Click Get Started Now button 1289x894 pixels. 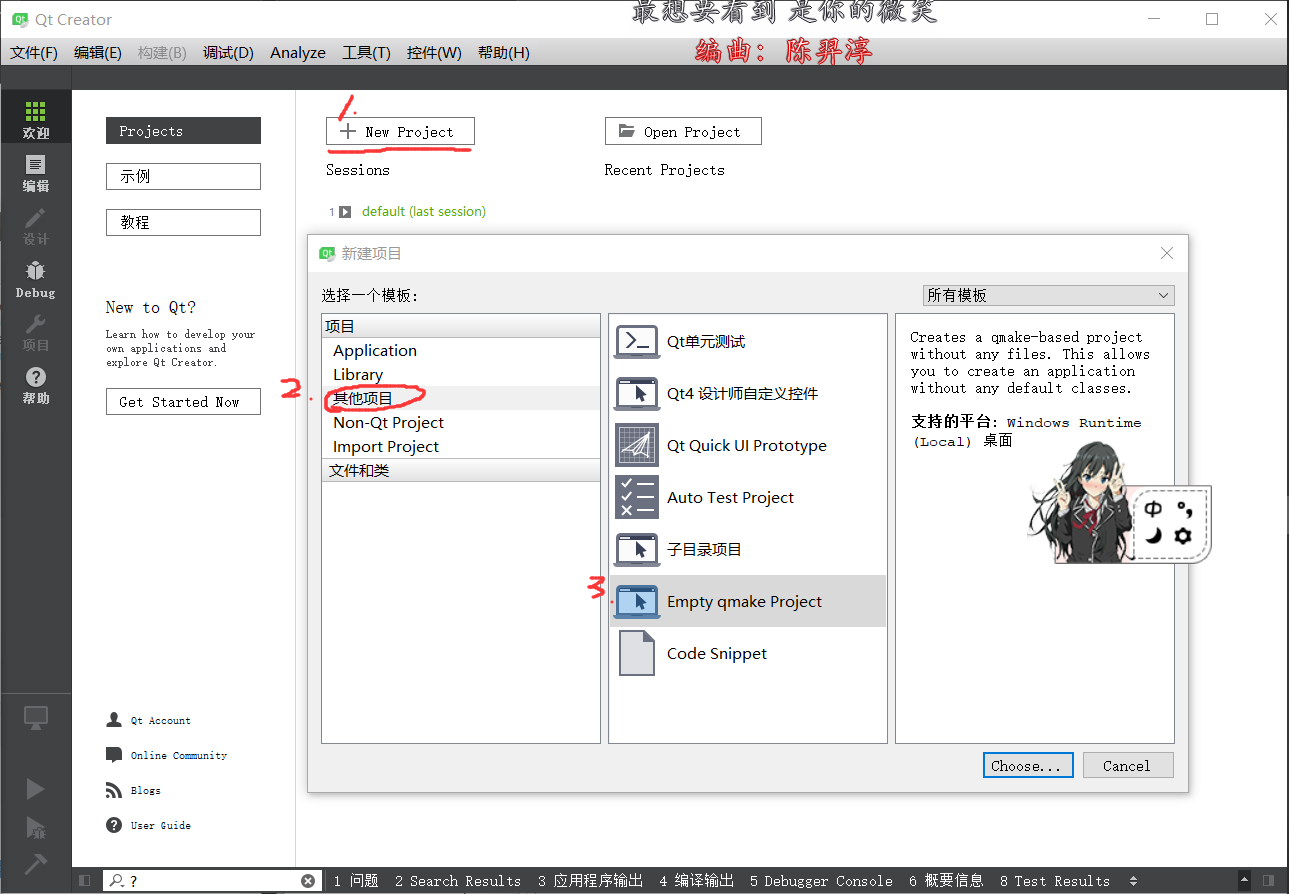click(183, 402)
